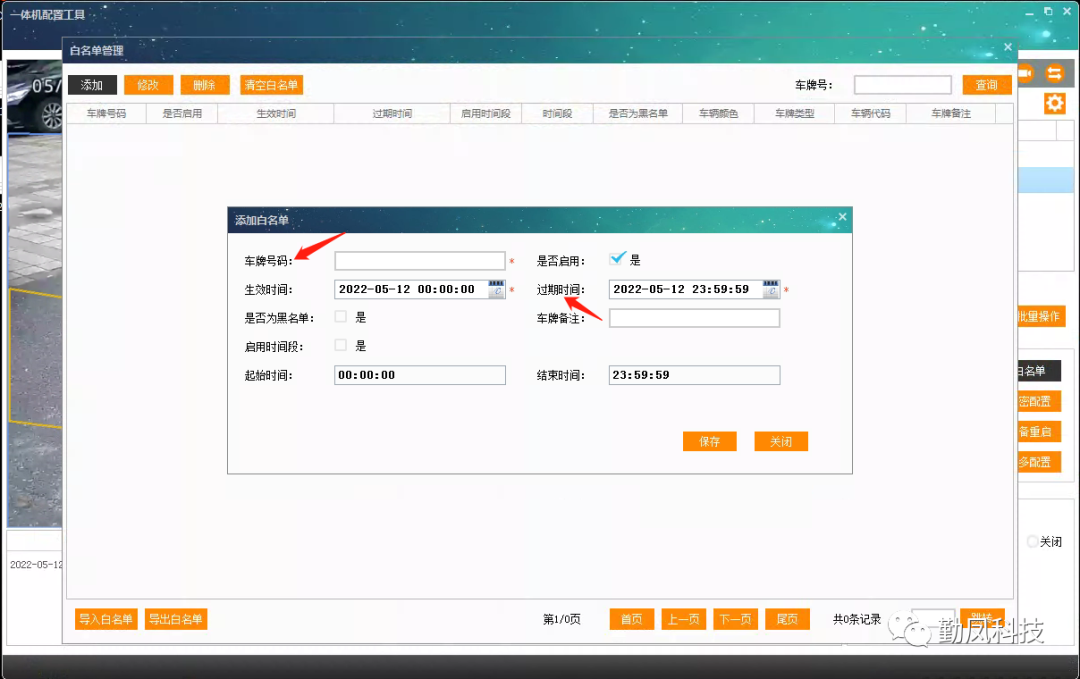Click the 车牌号 search input field
Viewport: 1080px width, 679px height.
pos(902,84)
